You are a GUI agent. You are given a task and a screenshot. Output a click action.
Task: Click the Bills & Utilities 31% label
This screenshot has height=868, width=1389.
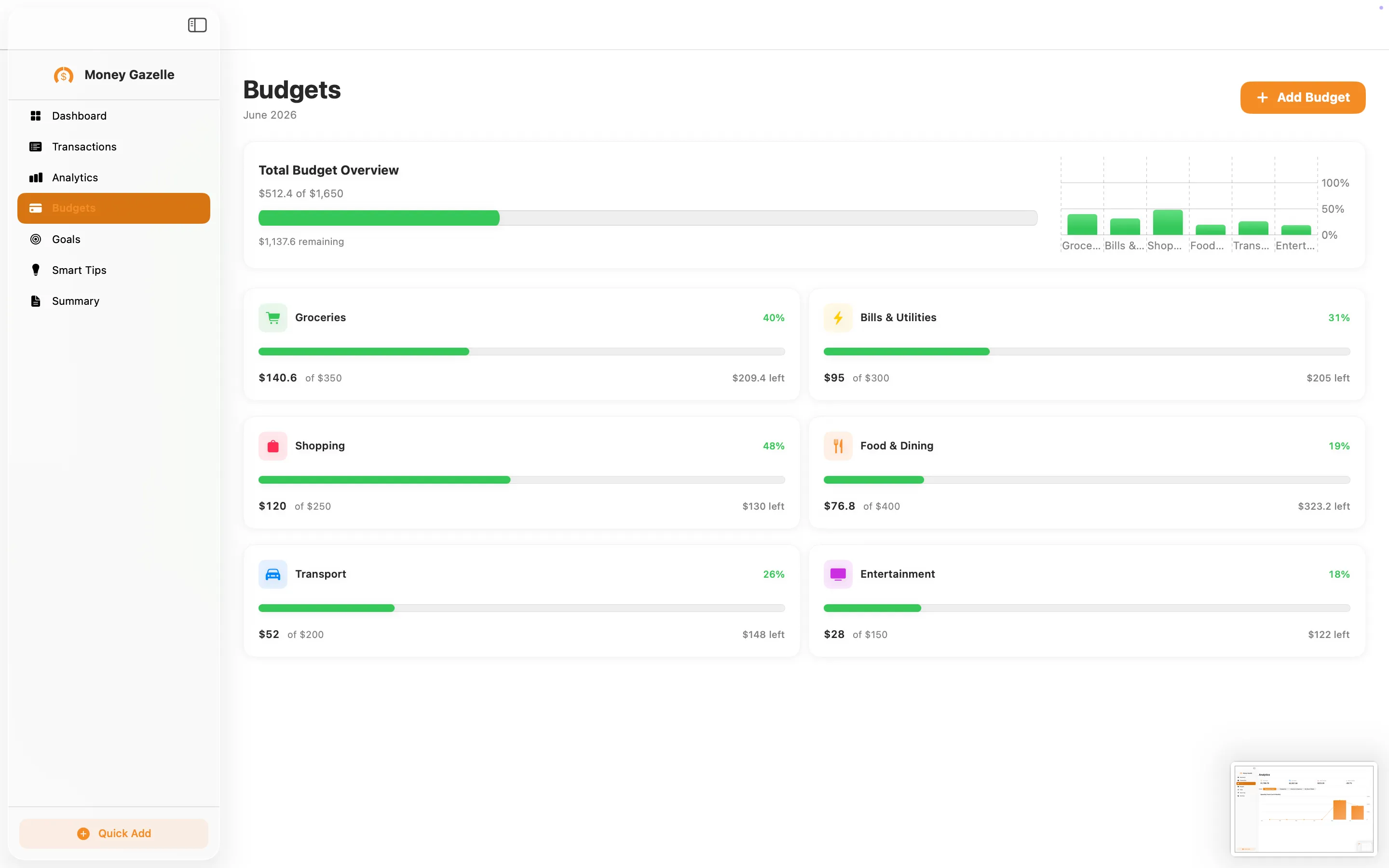pos(1338,318)
